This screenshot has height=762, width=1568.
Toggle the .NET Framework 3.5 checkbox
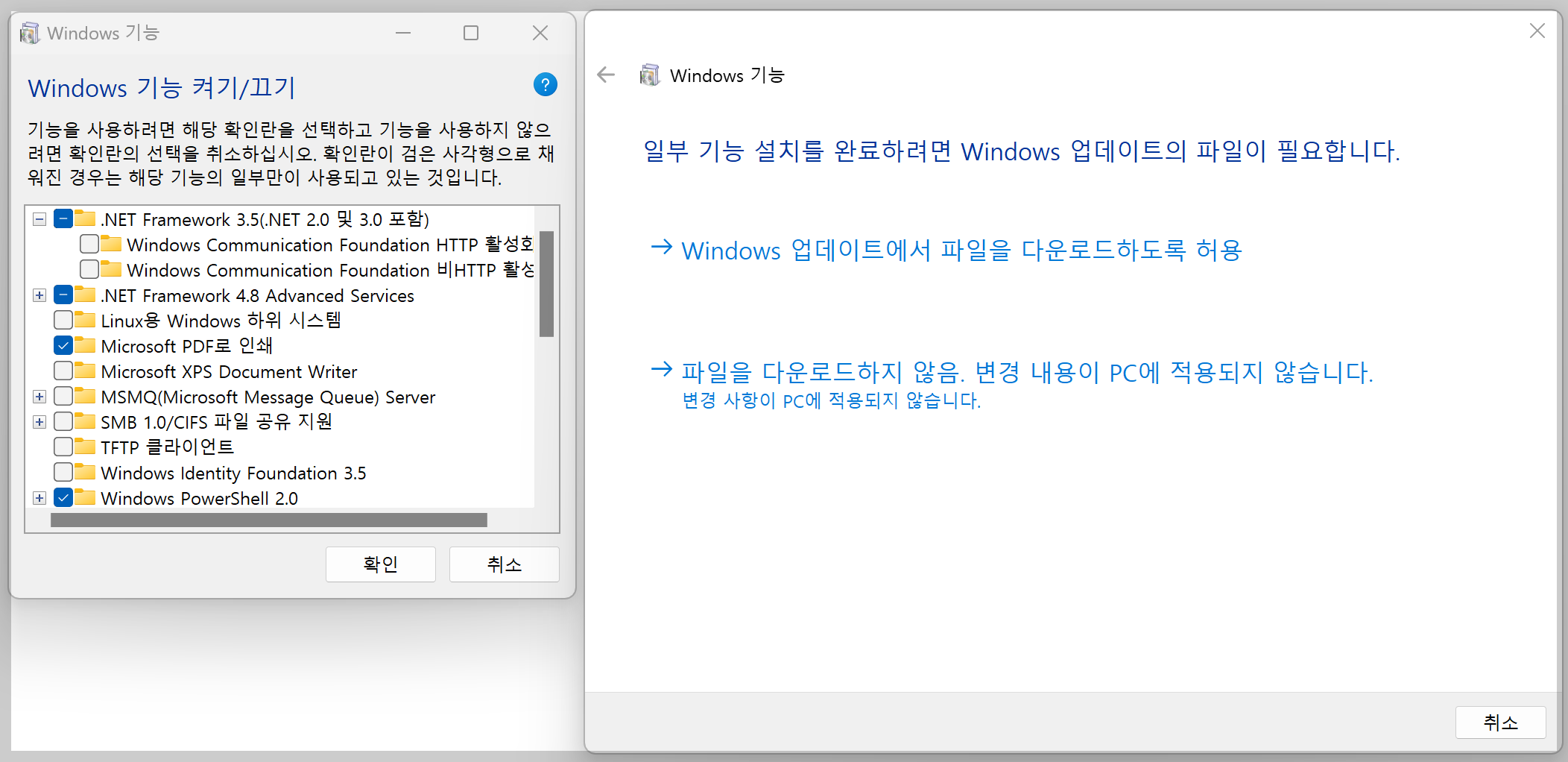[63, 219]
